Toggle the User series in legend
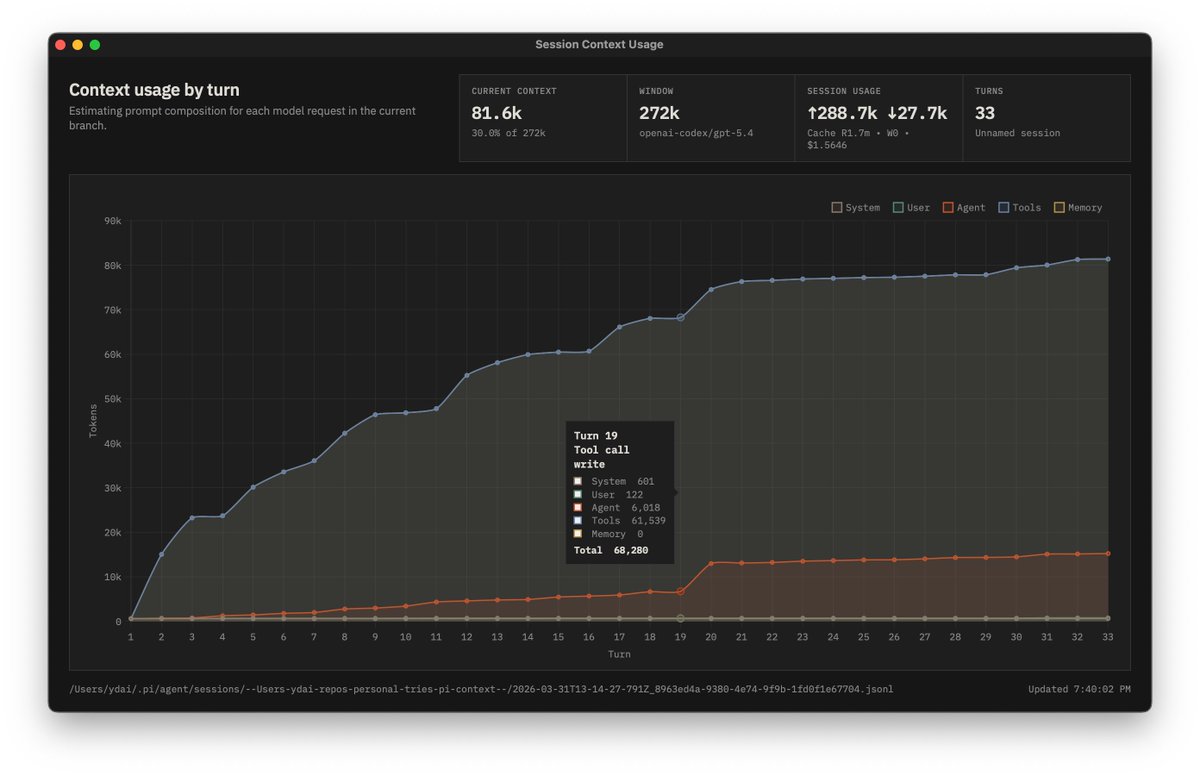This screenshot has width=1200, height=776. click(x=911, y=208)
